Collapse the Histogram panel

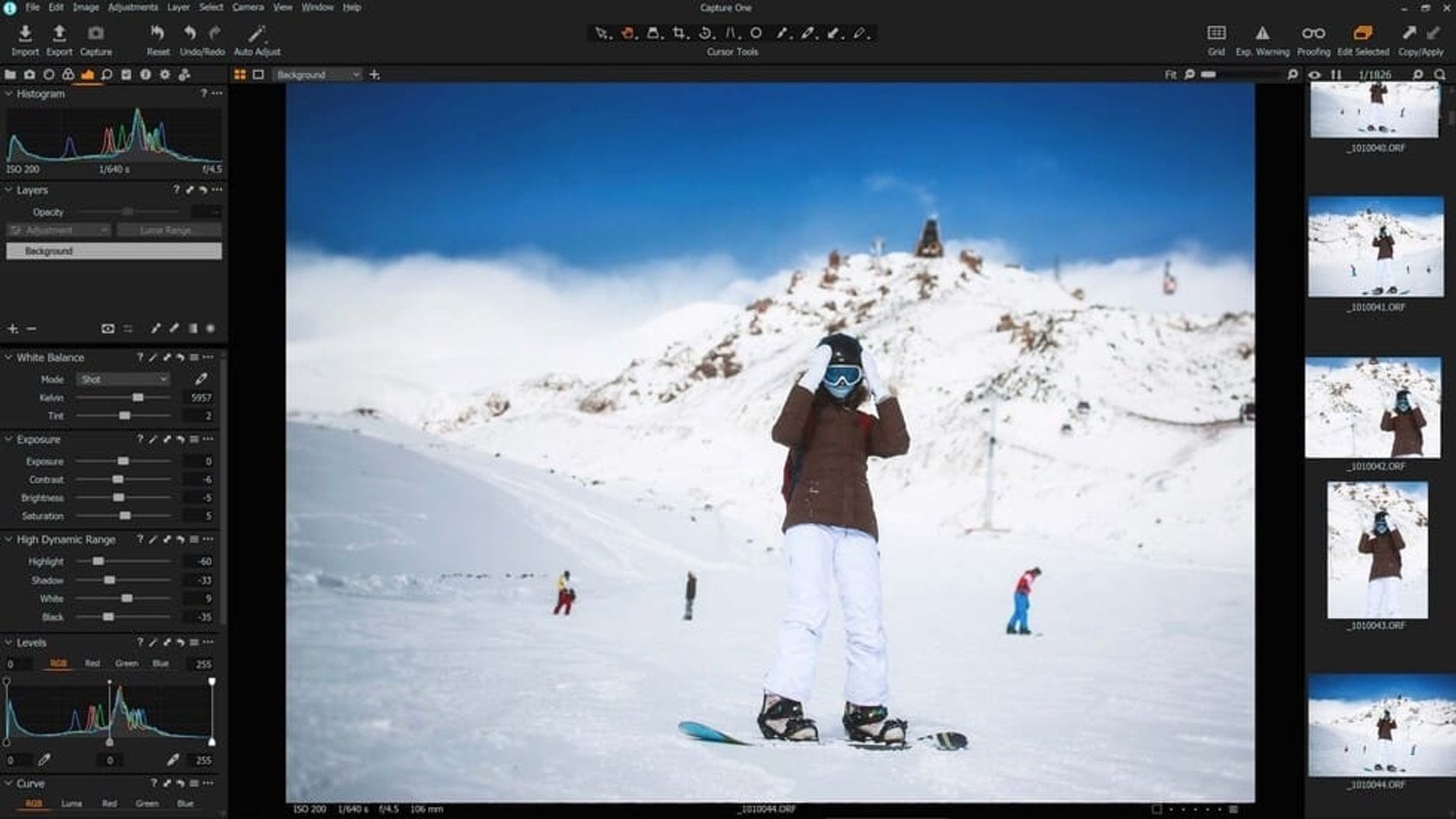coord(9,93)
